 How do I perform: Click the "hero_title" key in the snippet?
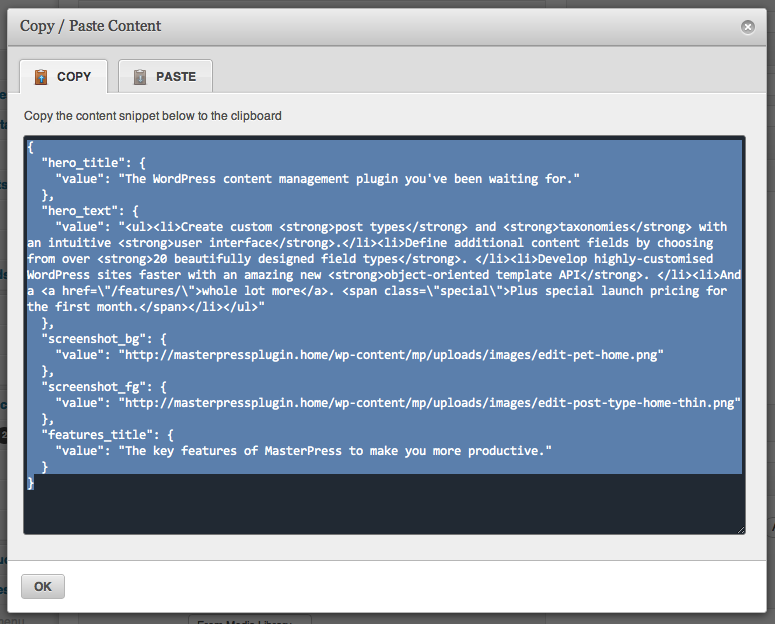[83, 163]
